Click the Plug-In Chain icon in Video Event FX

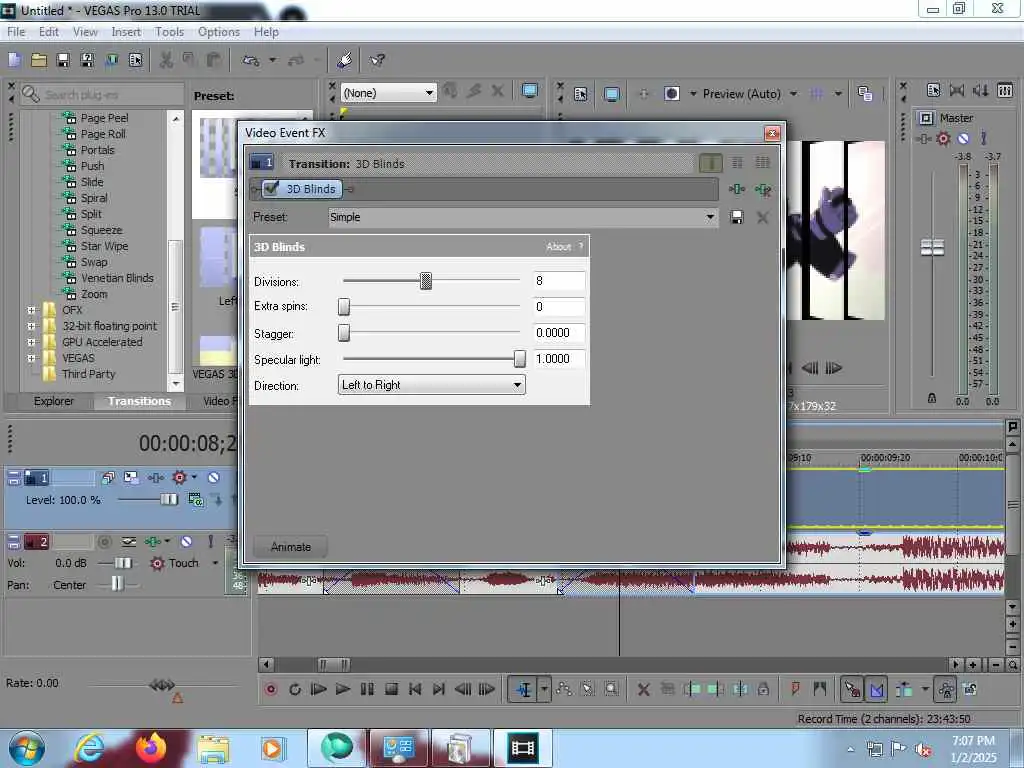pos(737,189)
